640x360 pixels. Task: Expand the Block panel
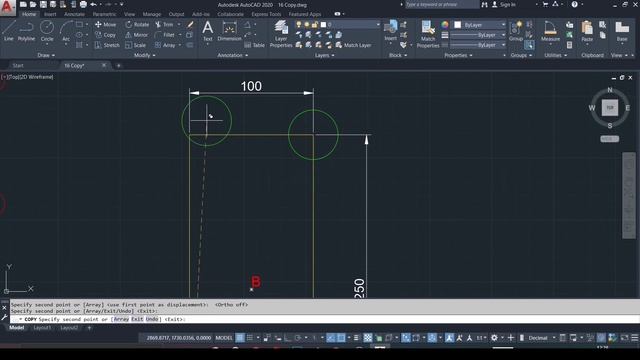pyautogui.click(x=398, y=55)
